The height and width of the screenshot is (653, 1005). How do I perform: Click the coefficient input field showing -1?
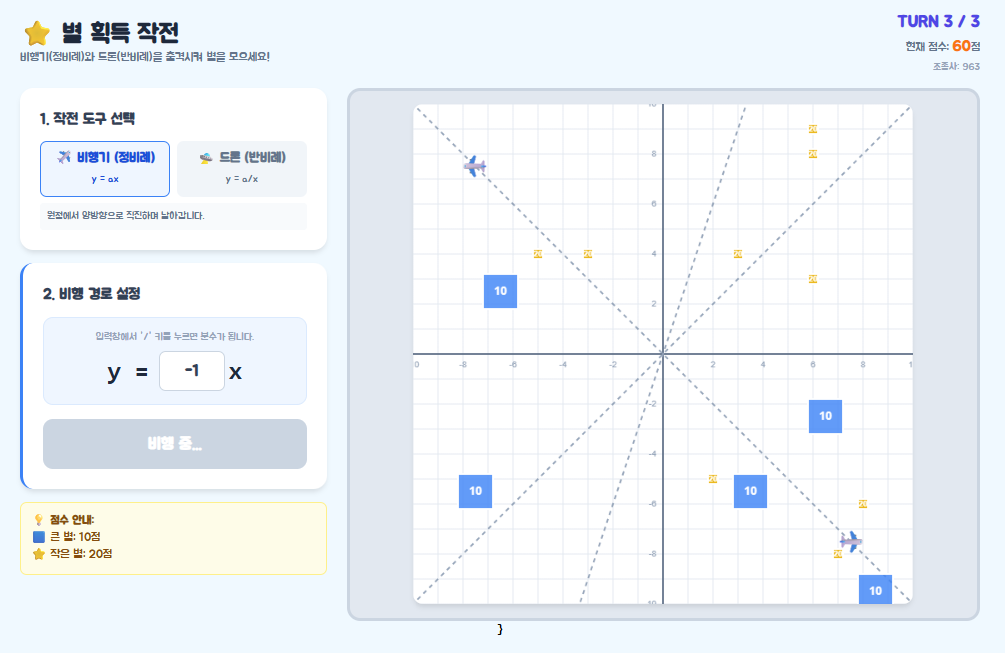[192, 371]
